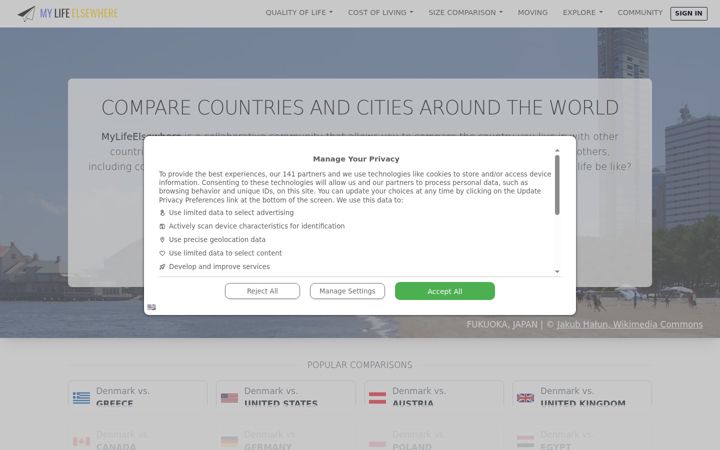Open the Community page
Viewport: 720px width, 450px height.
point(640,12)
